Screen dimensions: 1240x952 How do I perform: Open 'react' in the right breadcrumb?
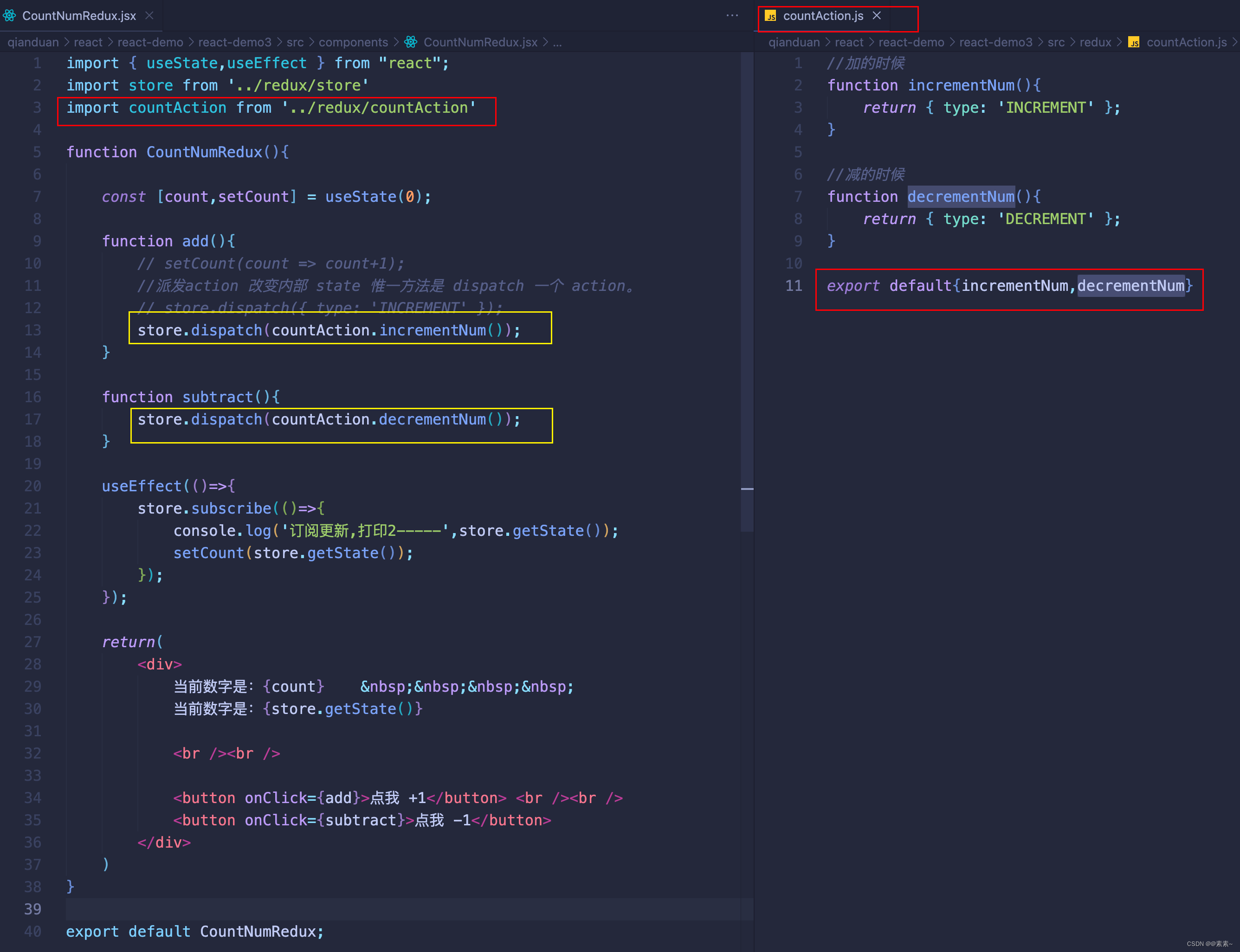(849, 42)
